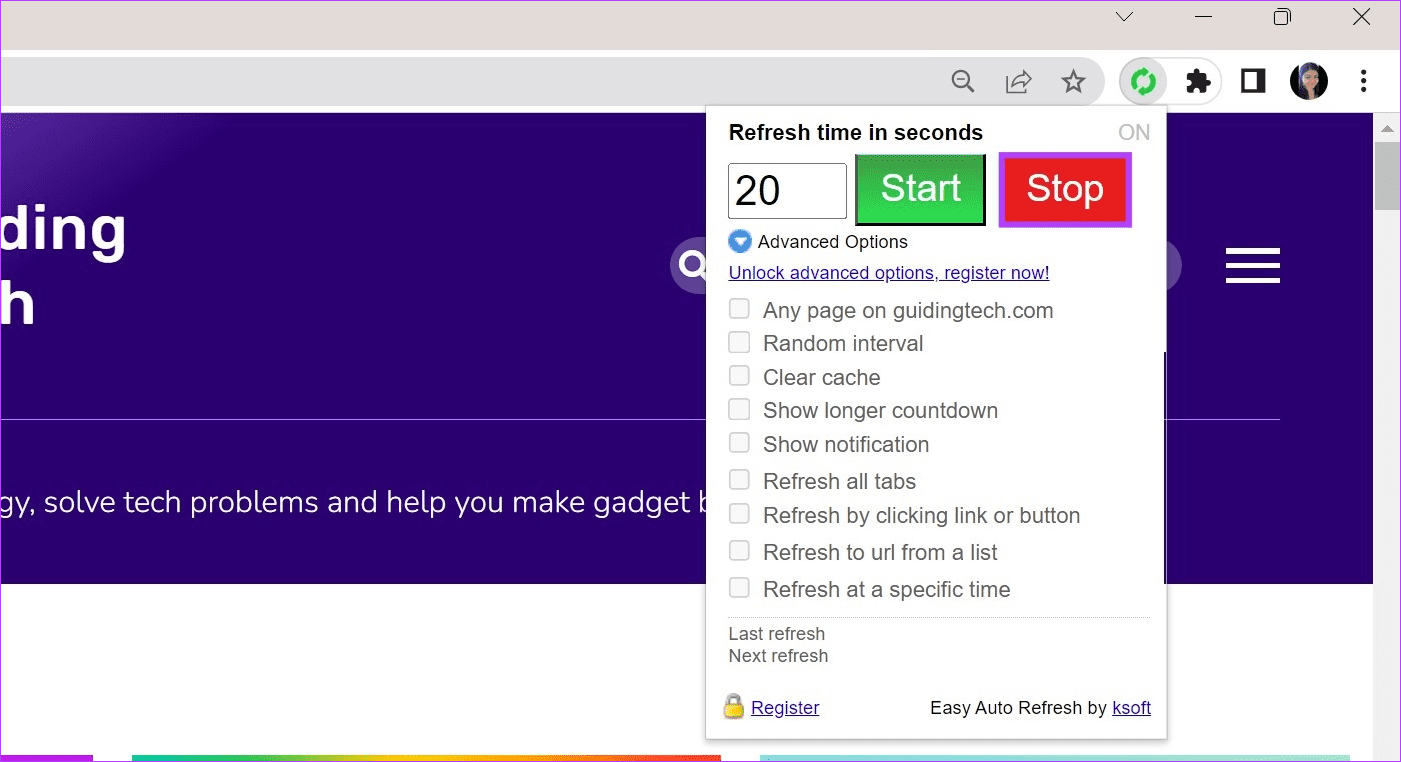Image resolution: width=1401 pixels, height=762 pixels.
Task: Enable the Random interval checkbox
Action: click(x=739, y=343)
